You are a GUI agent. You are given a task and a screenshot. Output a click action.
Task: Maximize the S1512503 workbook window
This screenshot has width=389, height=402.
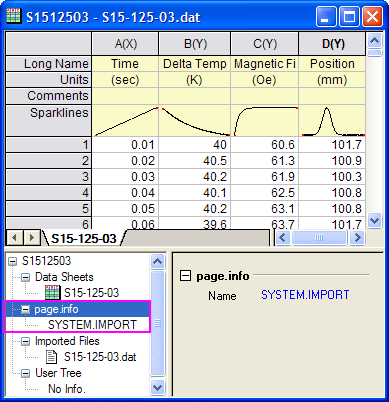[349, 16]
